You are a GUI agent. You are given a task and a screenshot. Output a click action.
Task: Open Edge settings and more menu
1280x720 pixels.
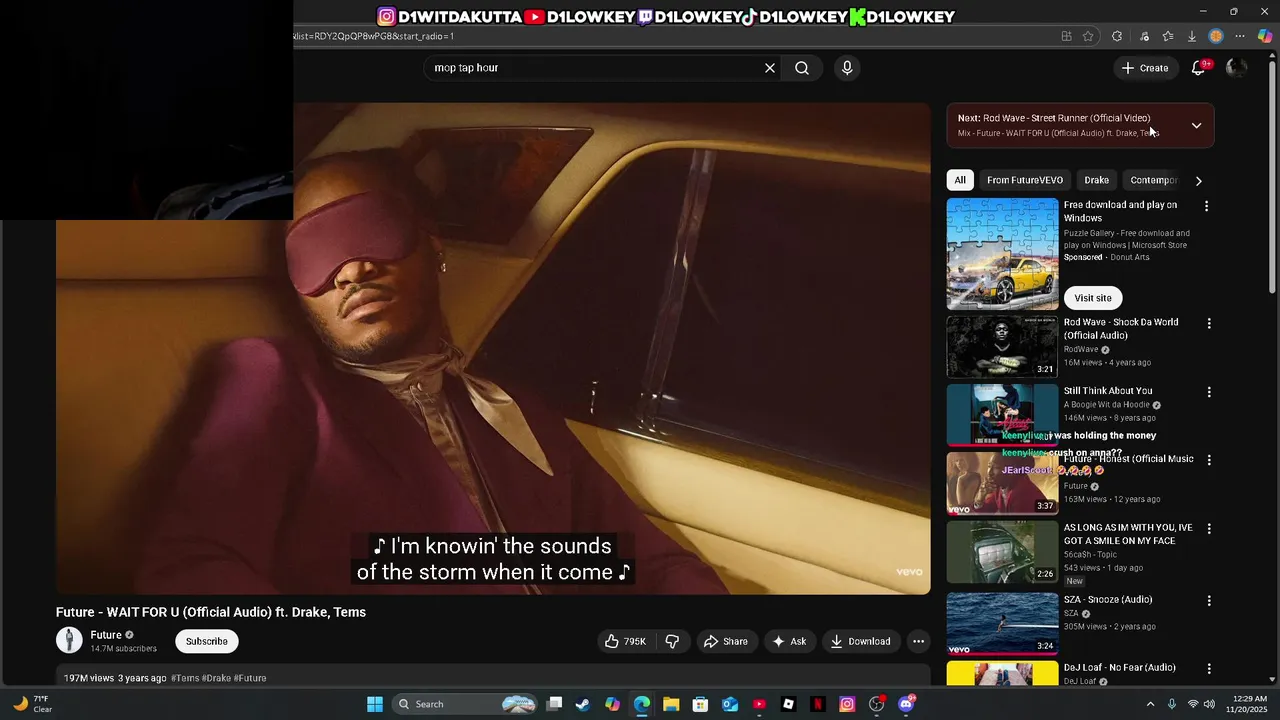click(1240, 36)
